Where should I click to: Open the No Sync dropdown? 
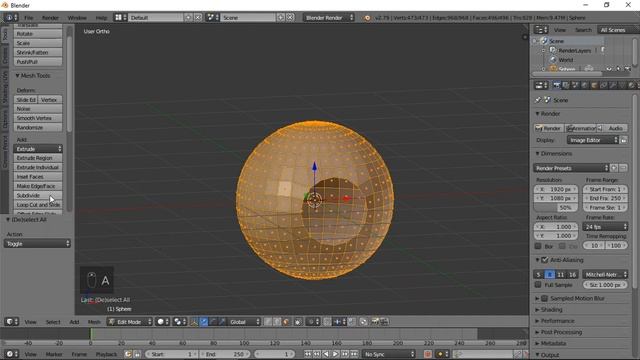(x=389, y=354)
